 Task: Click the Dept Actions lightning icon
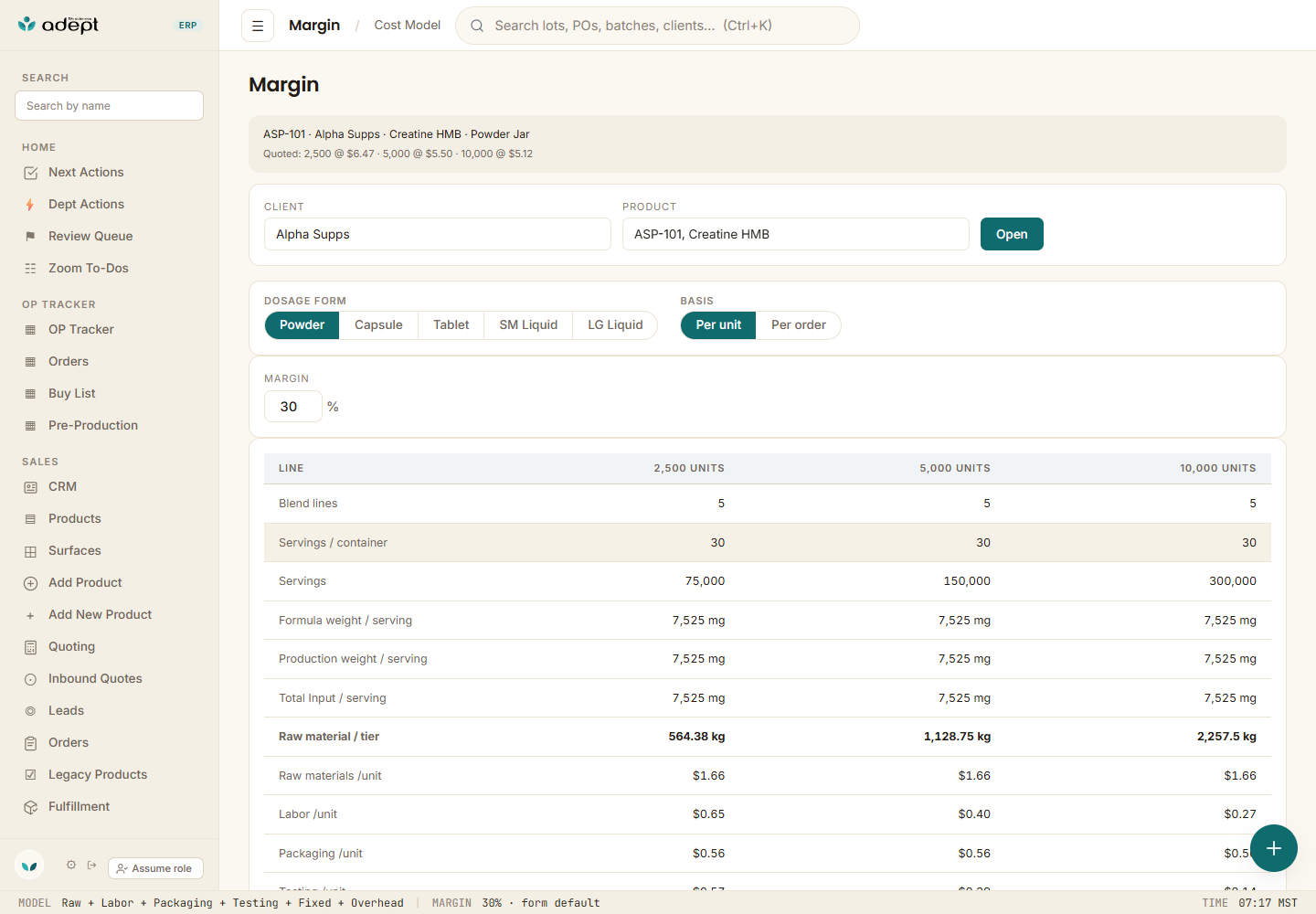point(30,205)
